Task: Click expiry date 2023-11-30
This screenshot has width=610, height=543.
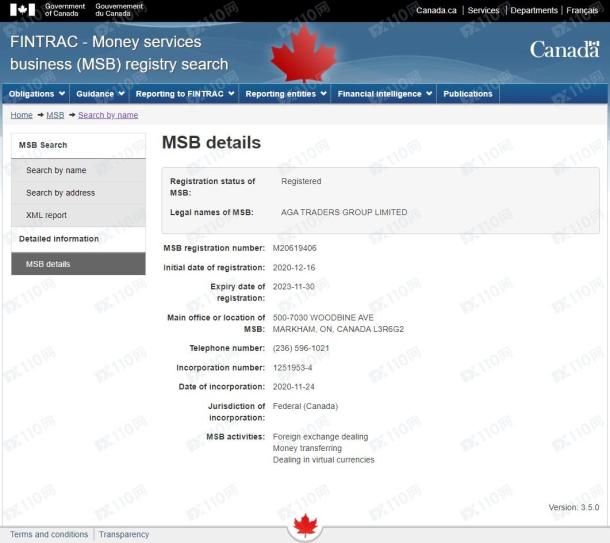Action: pyautogui.click(x=293, y=287)
